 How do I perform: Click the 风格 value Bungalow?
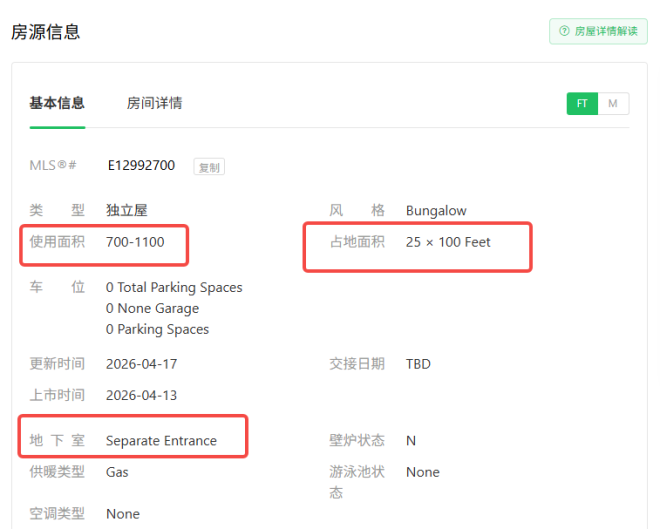436,211
